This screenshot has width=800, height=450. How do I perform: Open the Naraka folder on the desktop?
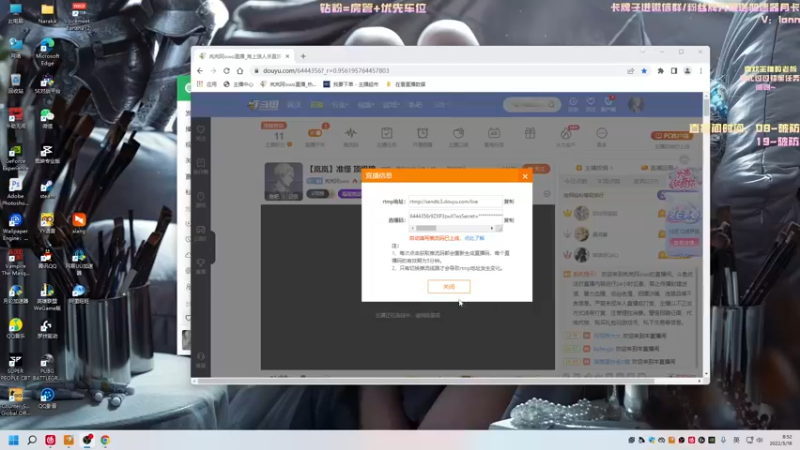[47, 13]
